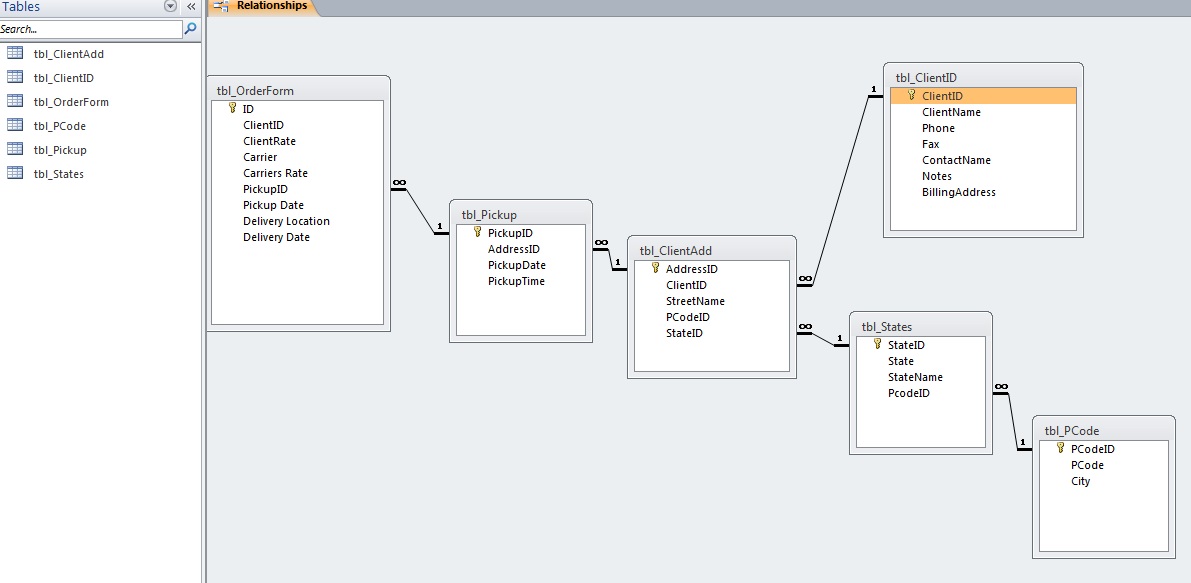
Task: Select ContactName field in tbl_ClientID
Action: pyautogui.click(x=984, y=160)
